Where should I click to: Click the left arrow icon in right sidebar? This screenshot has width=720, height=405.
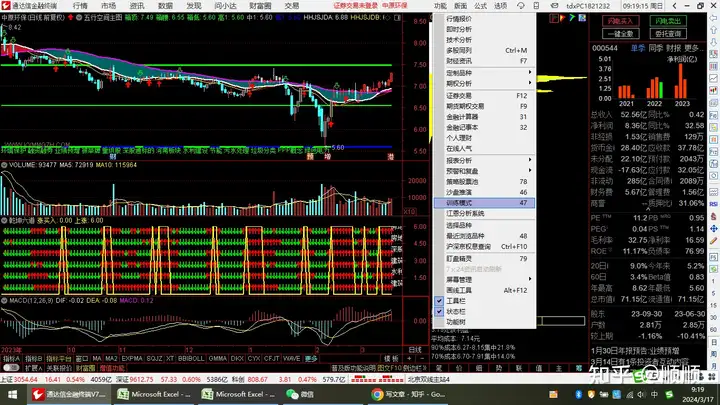pyautogui.click(x=713, y=18)
